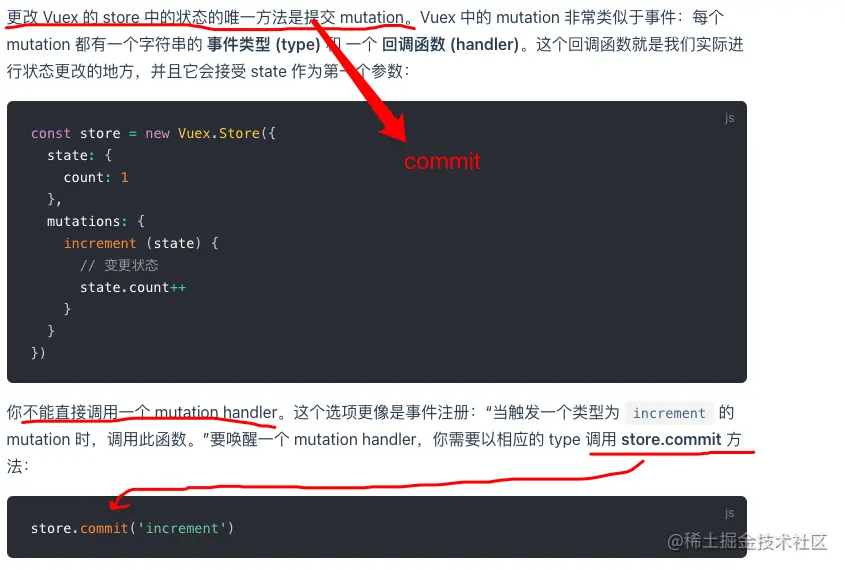Click the bold "回调函数 (handler)" text

coord(451,44)
